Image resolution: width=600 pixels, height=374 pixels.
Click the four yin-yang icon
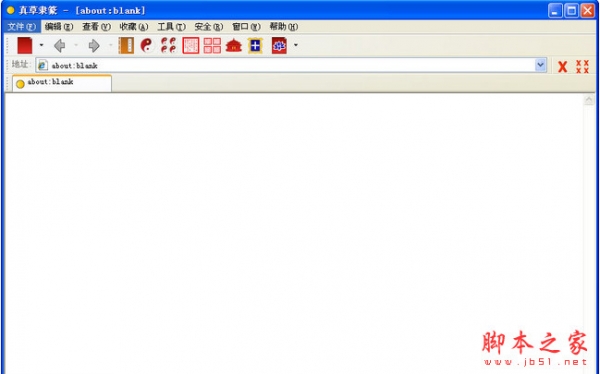point(168,45)
